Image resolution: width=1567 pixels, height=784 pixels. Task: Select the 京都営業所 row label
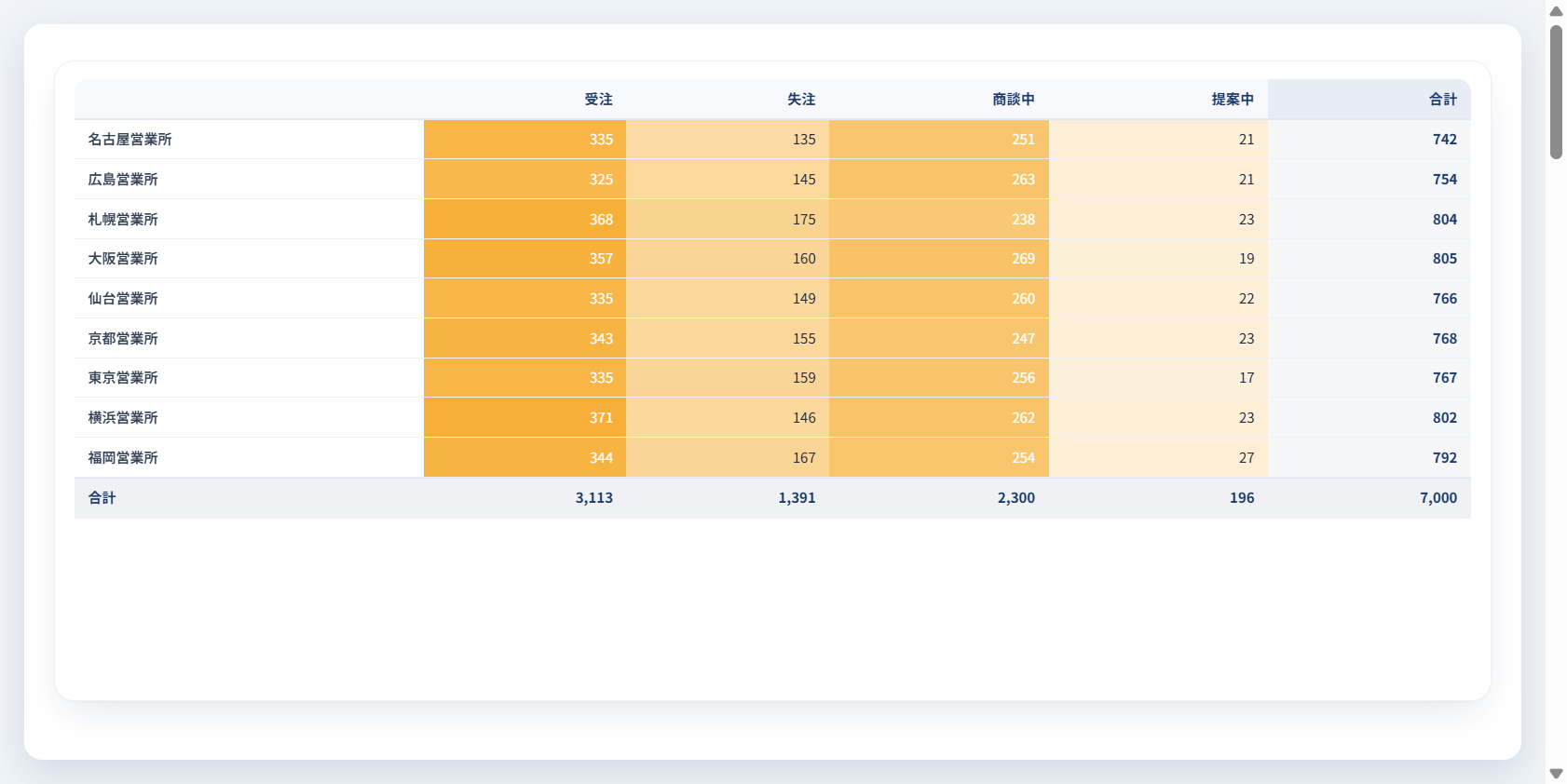pos(249,339)
